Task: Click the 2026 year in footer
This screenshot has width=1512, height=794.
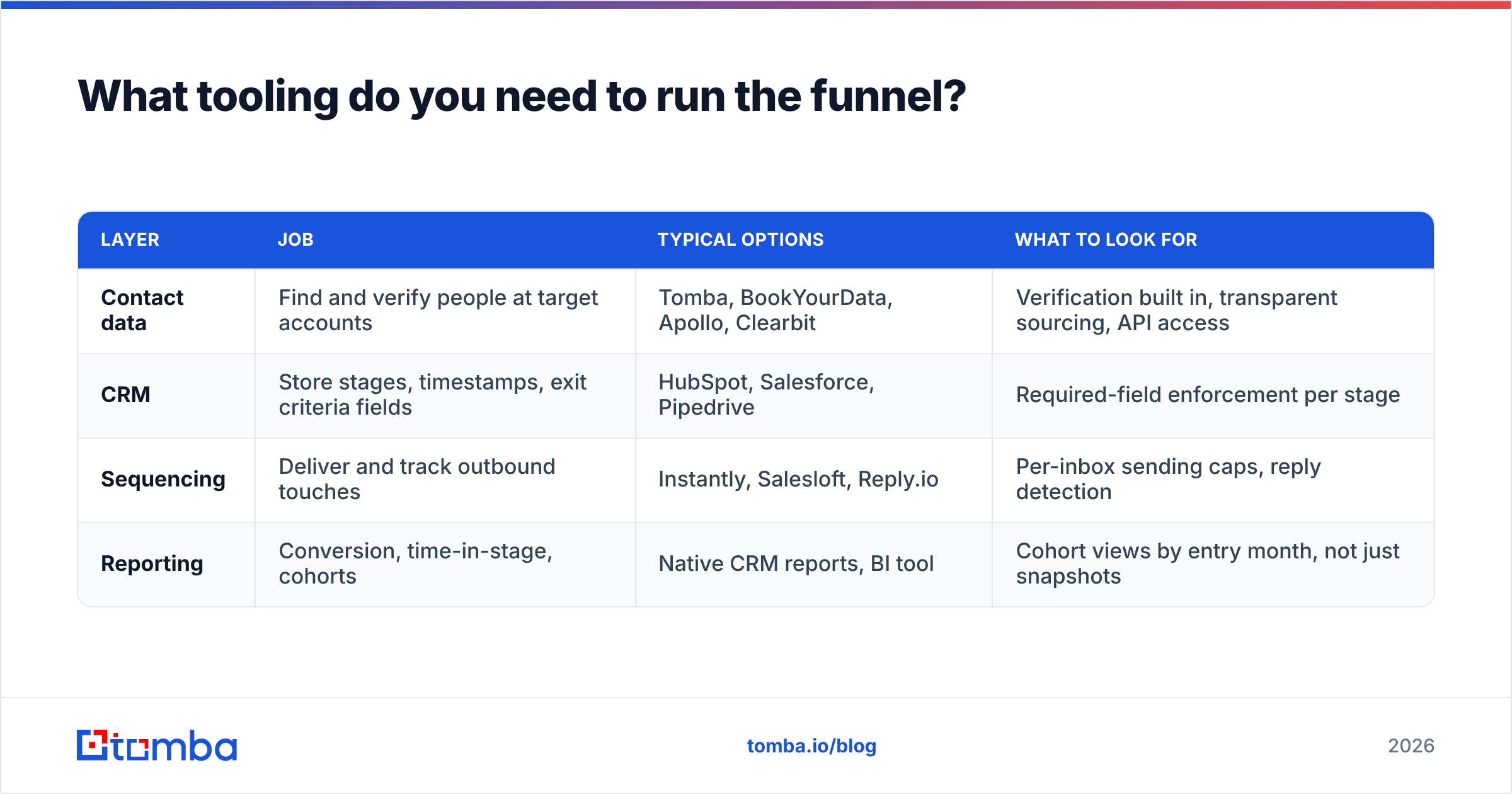Action: (1411, 746)
